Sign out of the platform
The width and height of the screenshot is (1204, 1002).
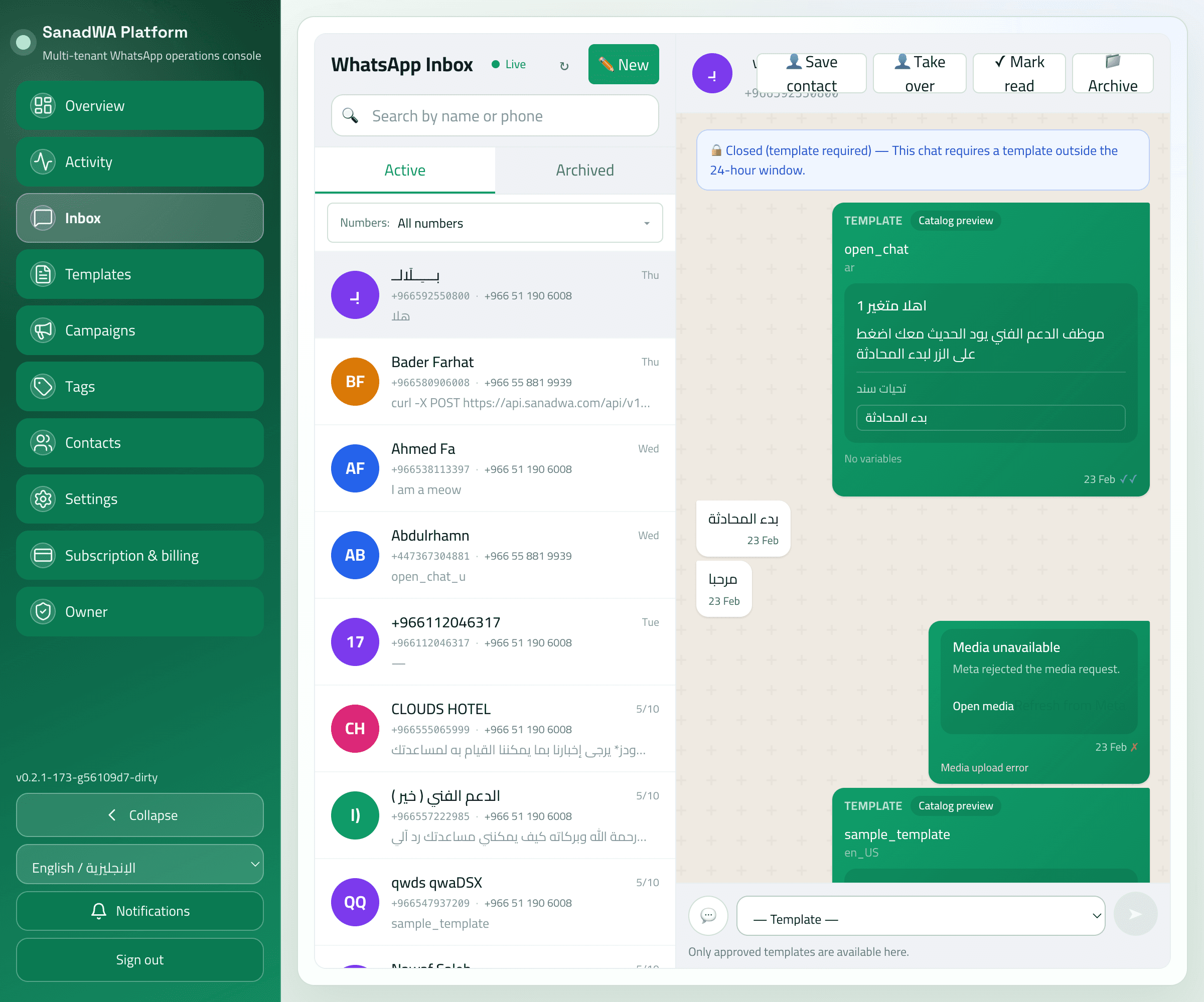(140, 959)
